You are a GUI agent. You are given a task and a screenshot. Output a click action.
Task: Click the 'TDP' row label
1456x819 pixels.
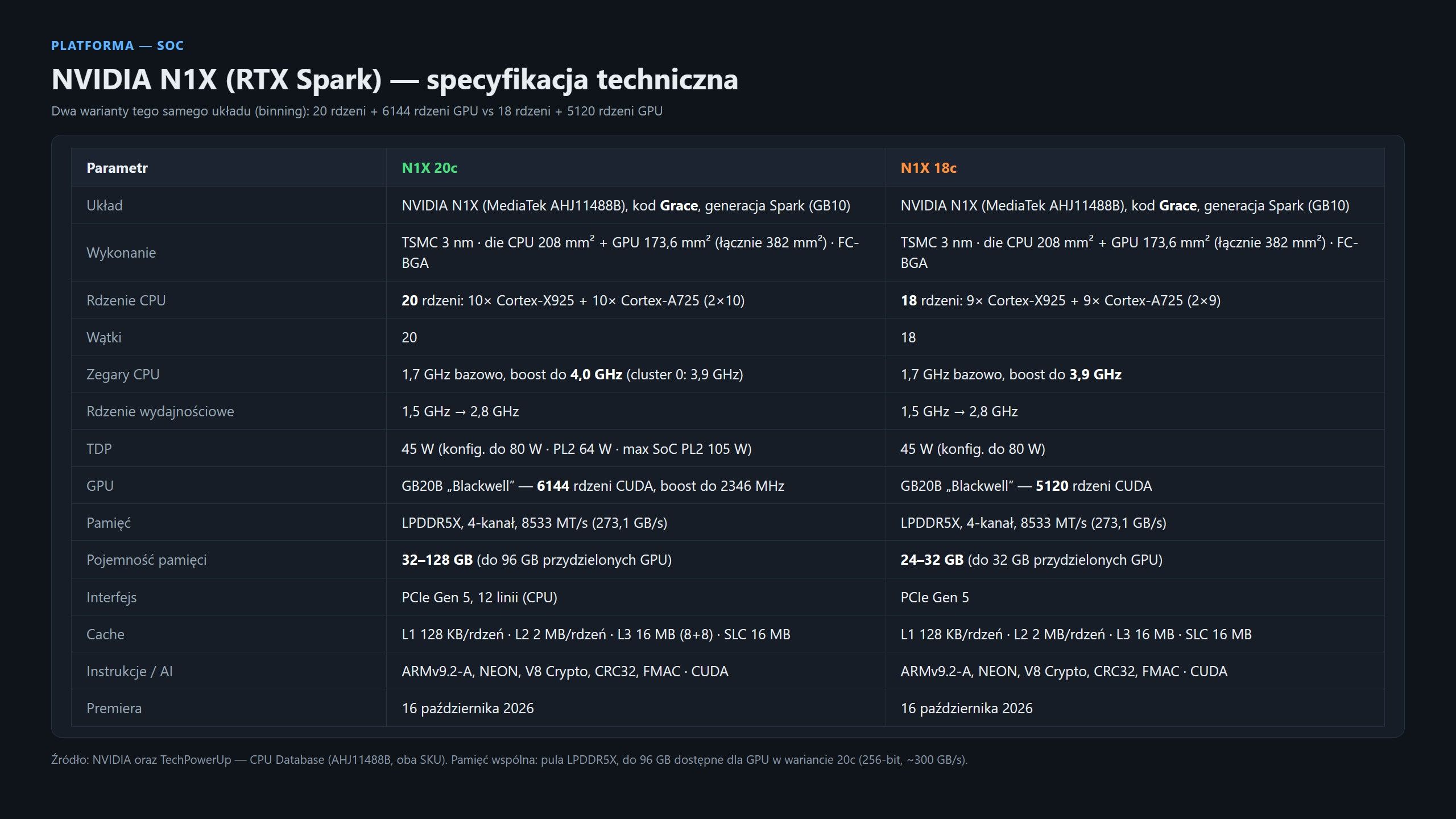pyautogui.click(x=99, y=449)
